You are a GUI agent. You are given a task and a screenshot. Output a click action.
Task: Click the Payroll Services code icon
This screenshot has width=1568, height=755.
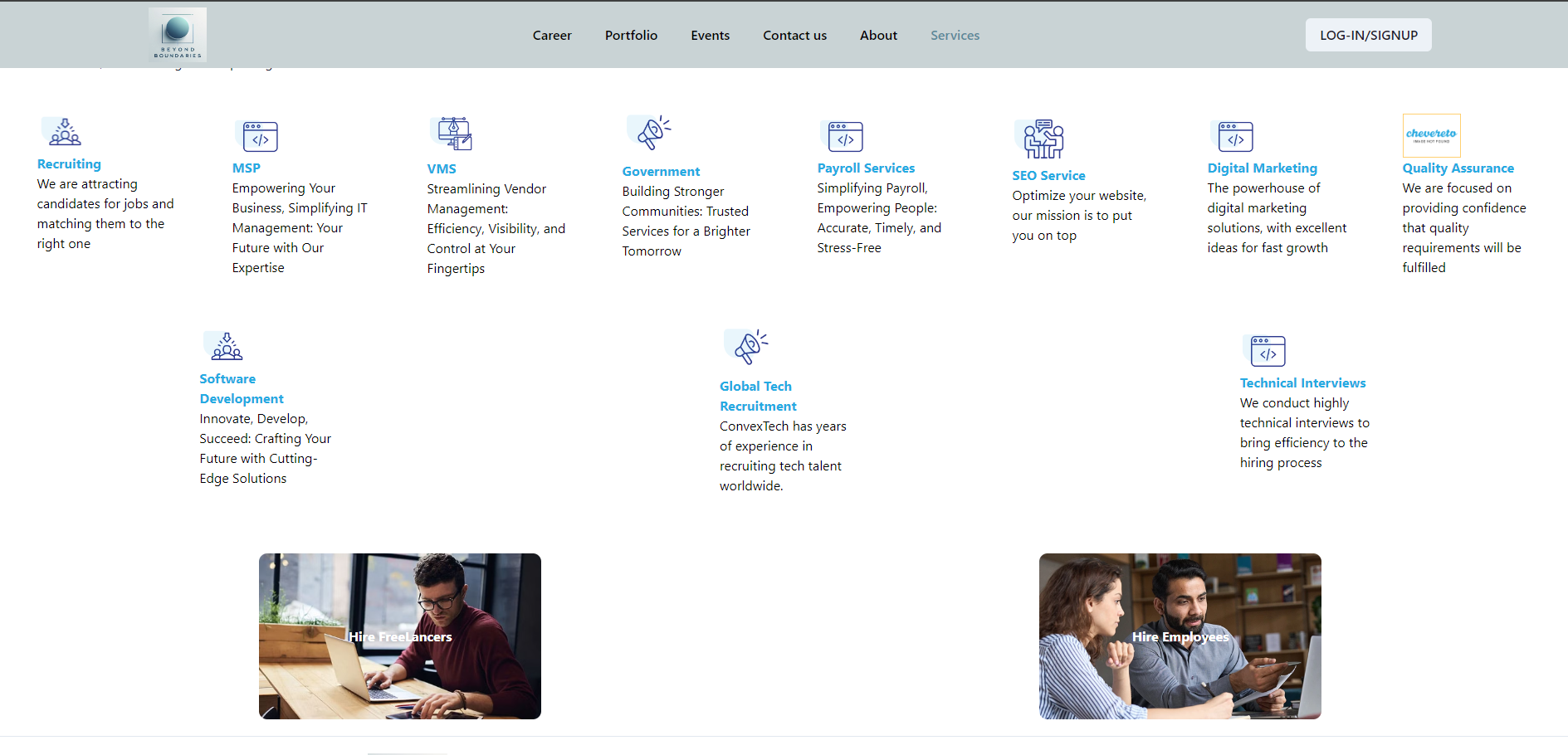(x=843, y=136)
